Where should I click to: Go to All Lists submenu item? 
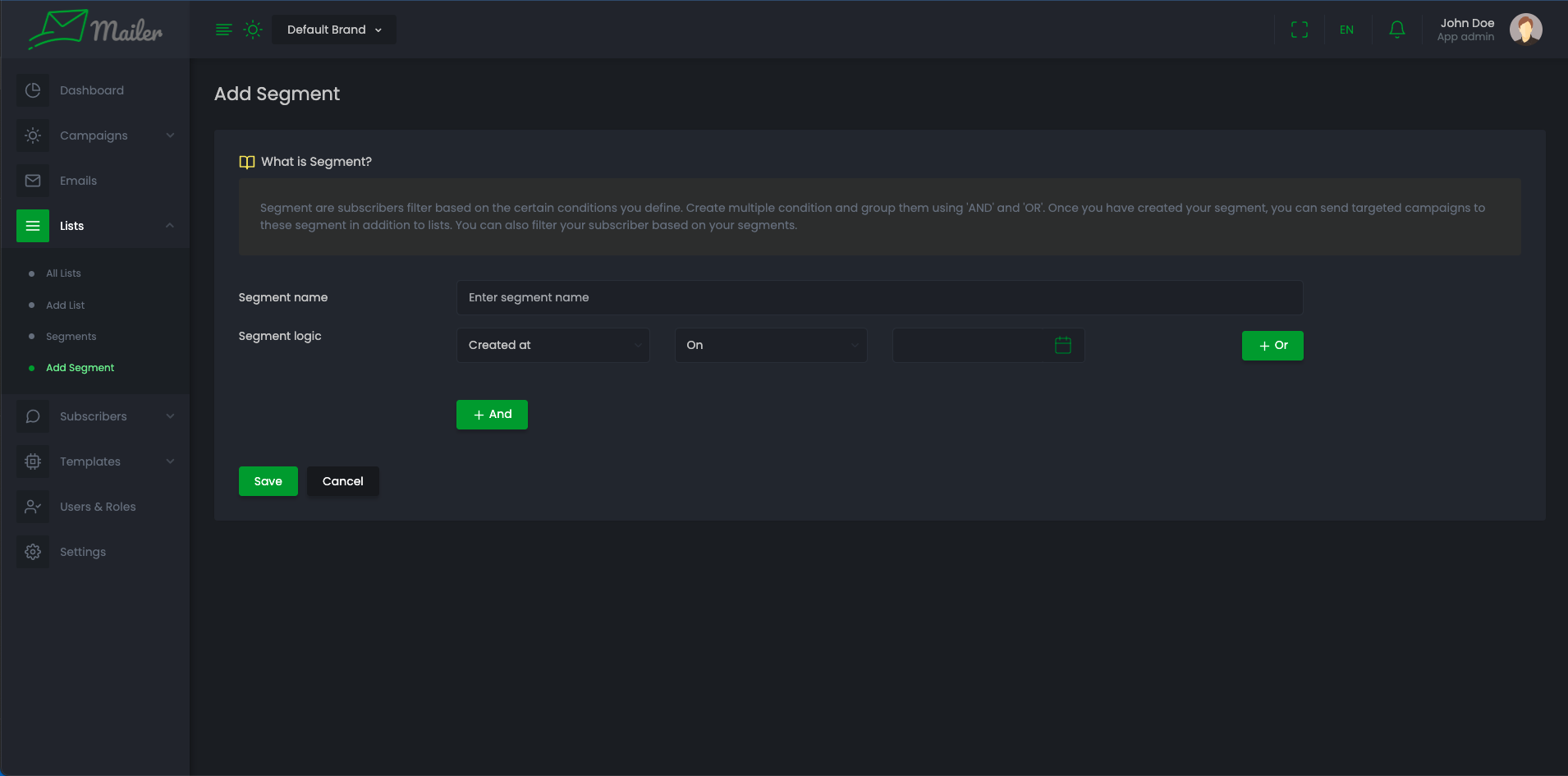63,273
